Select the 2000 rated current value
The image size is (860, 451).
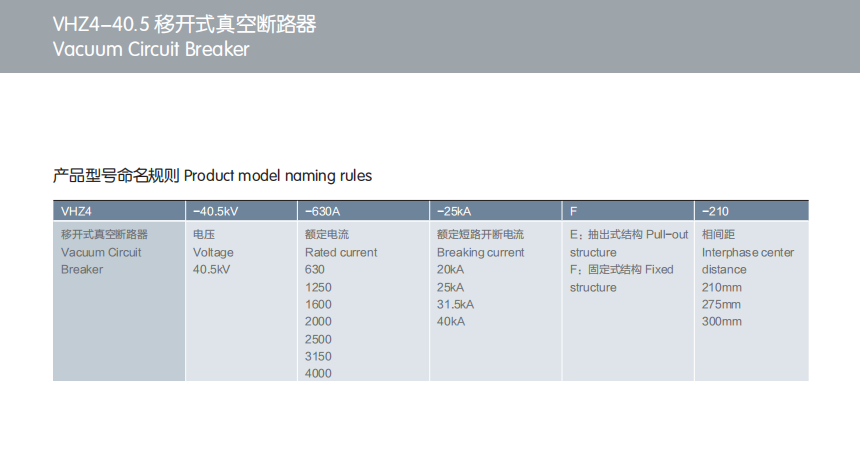(318, 321)
